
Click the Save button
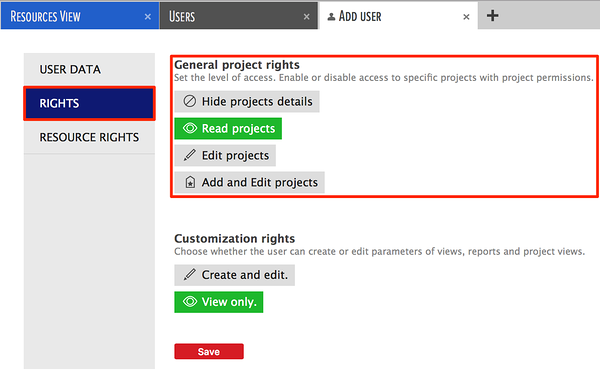pos(209,352)
